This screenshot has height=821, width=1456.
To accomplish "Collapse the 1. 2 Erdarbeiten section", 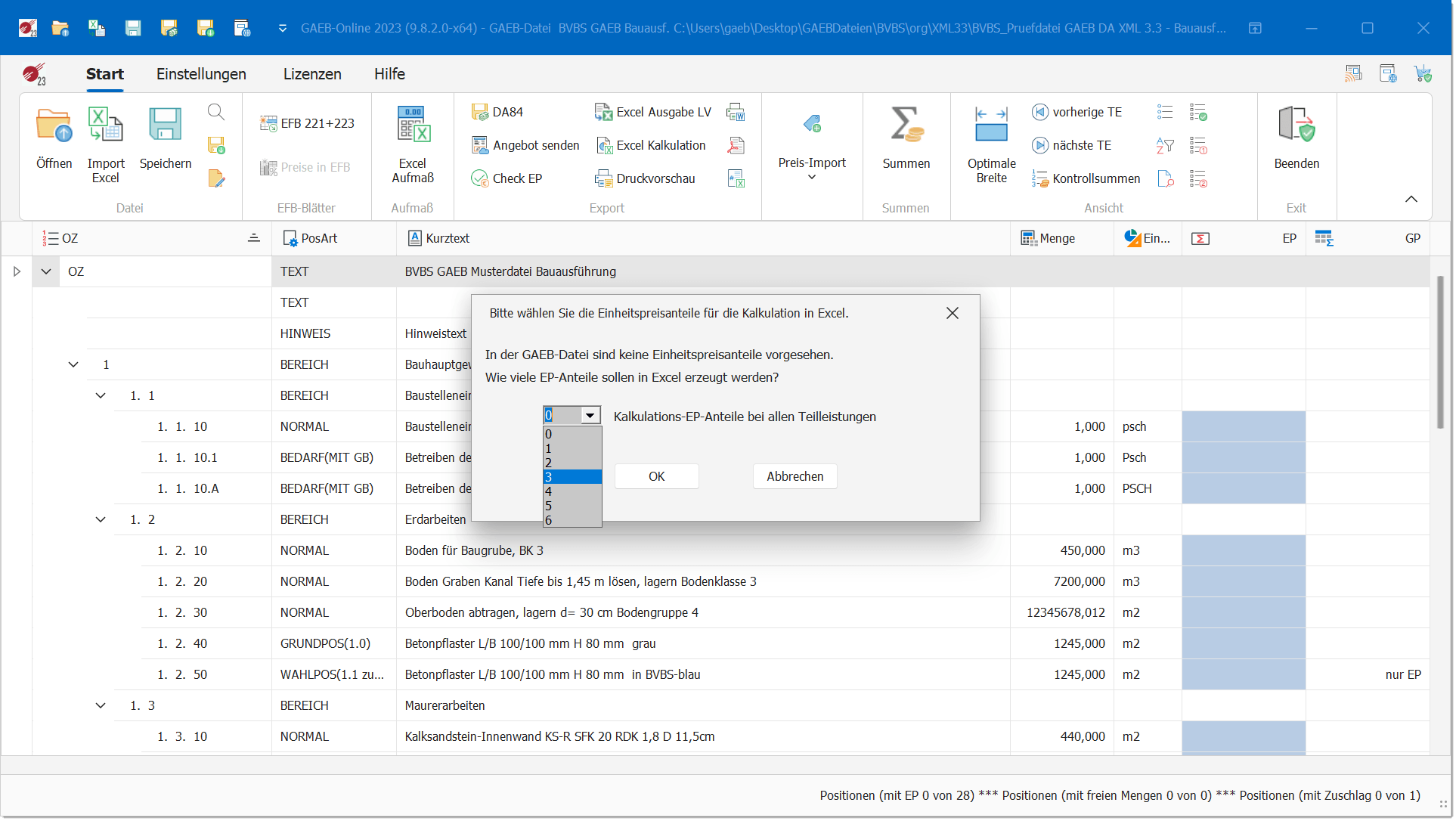I will pyautogui.click(x=101, y=519).
